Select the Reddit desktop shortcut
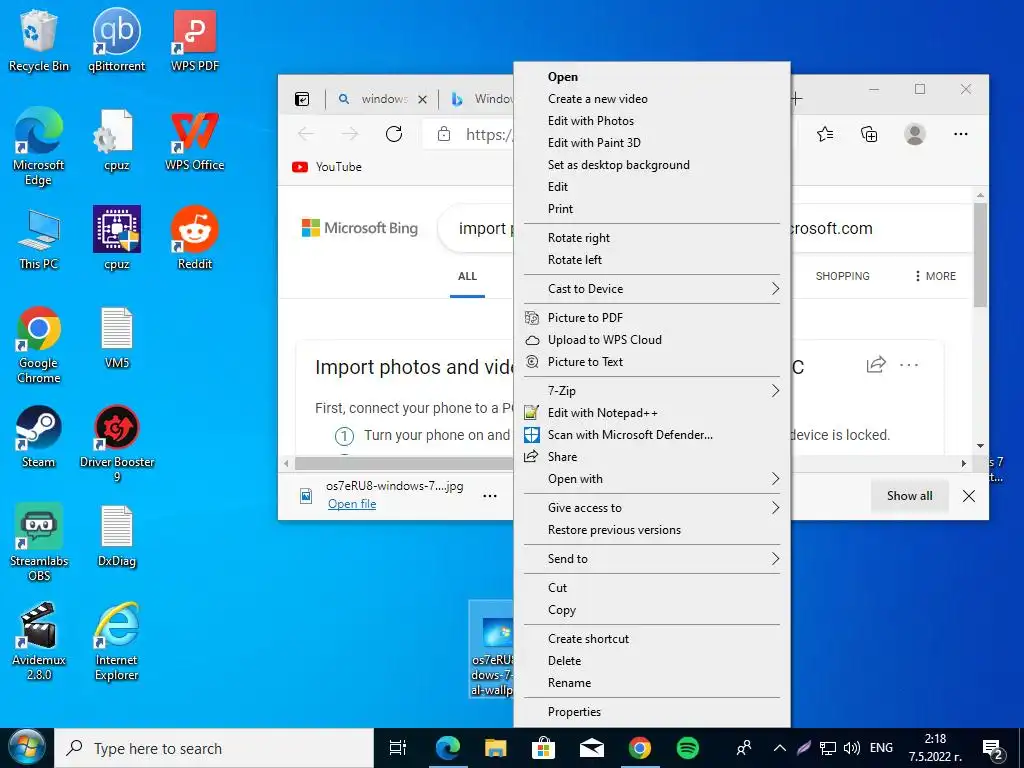1024x768 pixels. click(195, 238)
